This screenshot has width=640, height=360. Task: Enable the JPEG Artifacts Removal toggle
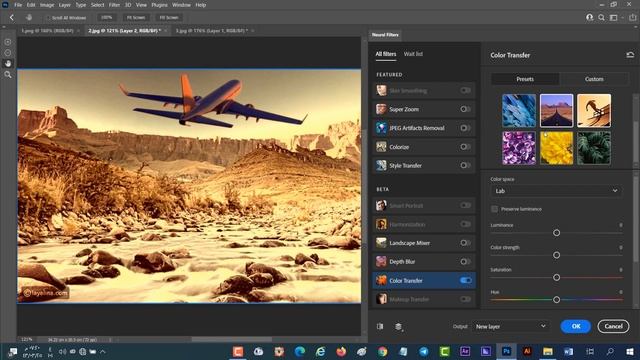(465, 128)
